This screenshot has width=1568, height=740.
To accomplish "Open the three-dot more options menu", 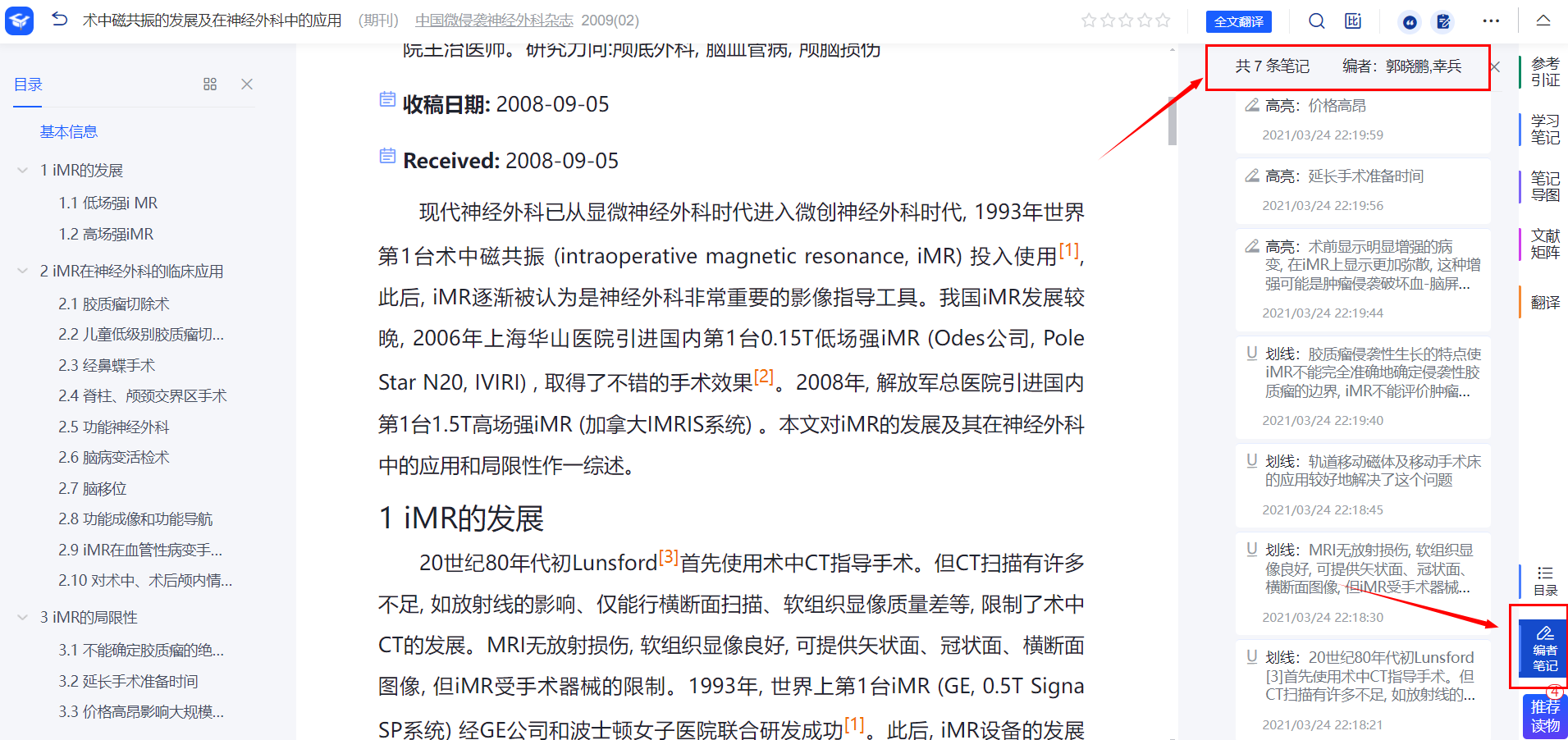I will pos(1491,21).
